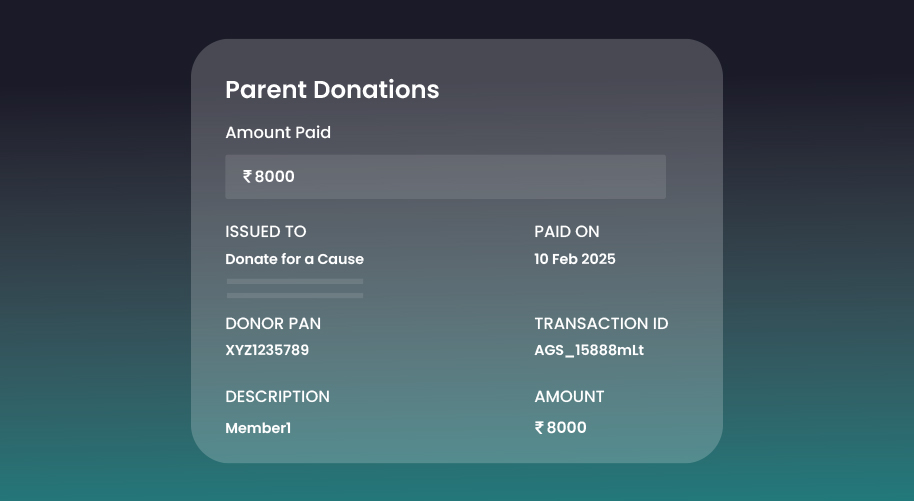This screenshot has height=501, width=914.
Task: Click the rupee icon in Amount Paid field
Action: tap(247, 177)
